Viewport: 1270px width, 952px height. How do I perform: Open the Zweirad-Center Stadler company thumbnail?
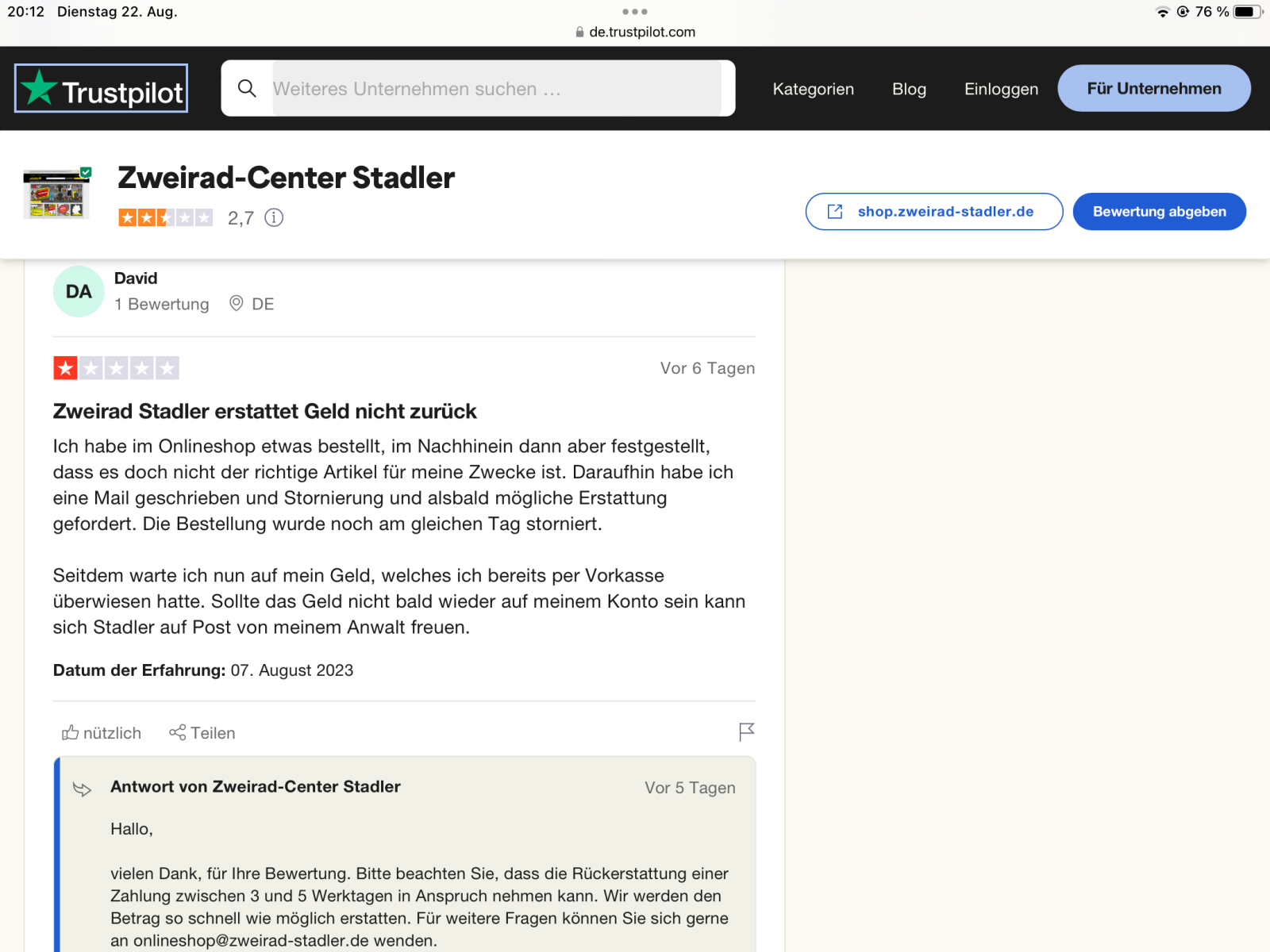point(56,194)
